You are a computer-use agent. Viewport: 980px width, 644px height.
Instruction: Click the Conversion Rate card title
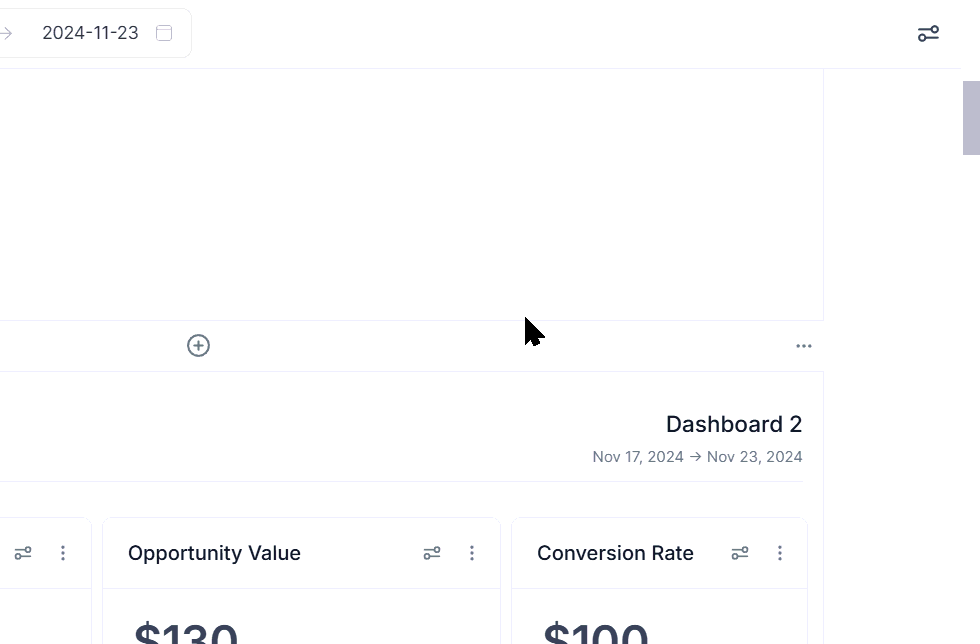click(x=615, y=553)
